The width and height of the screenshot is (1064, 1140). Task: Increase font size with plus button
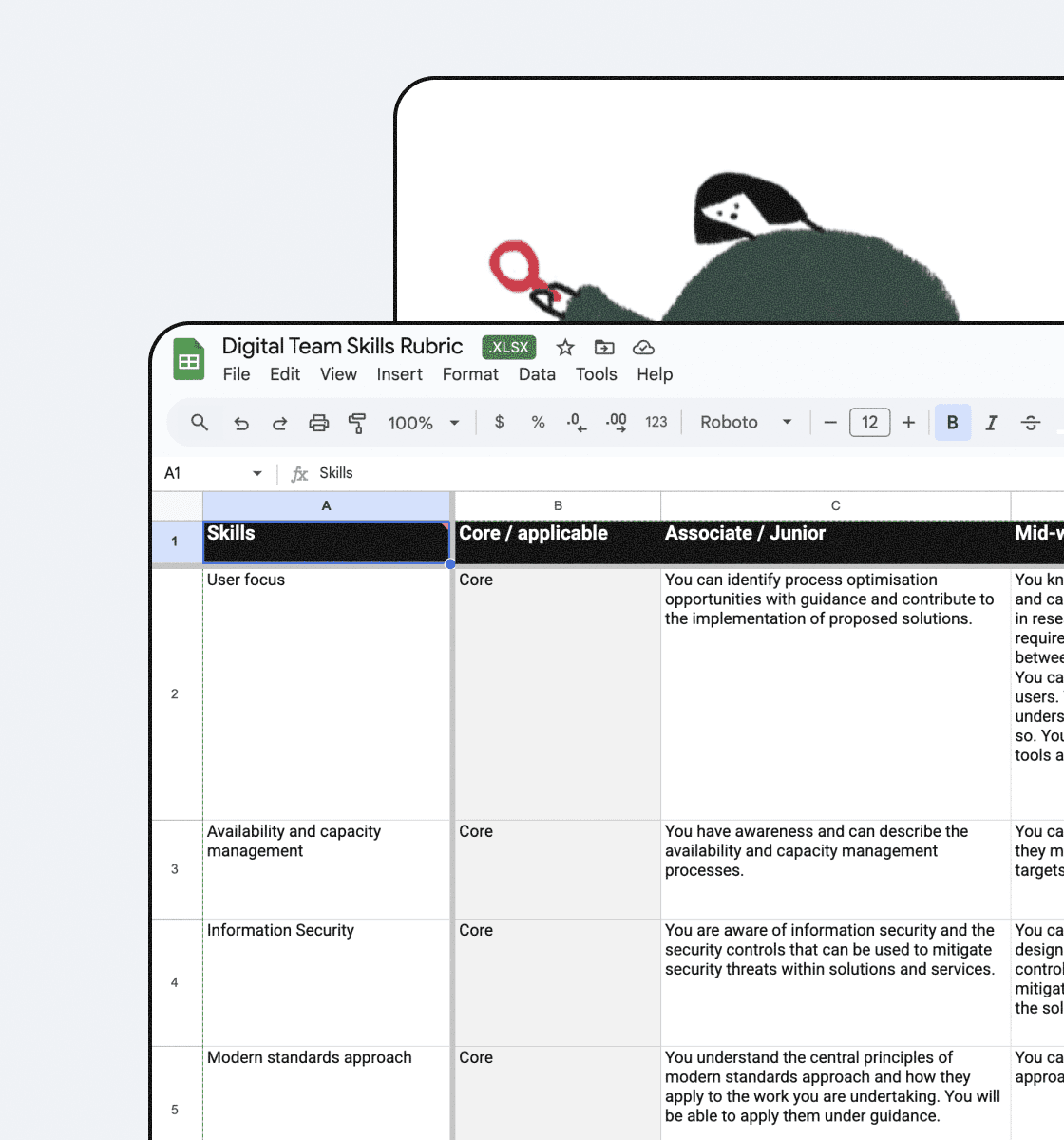(x=909, y=423)
